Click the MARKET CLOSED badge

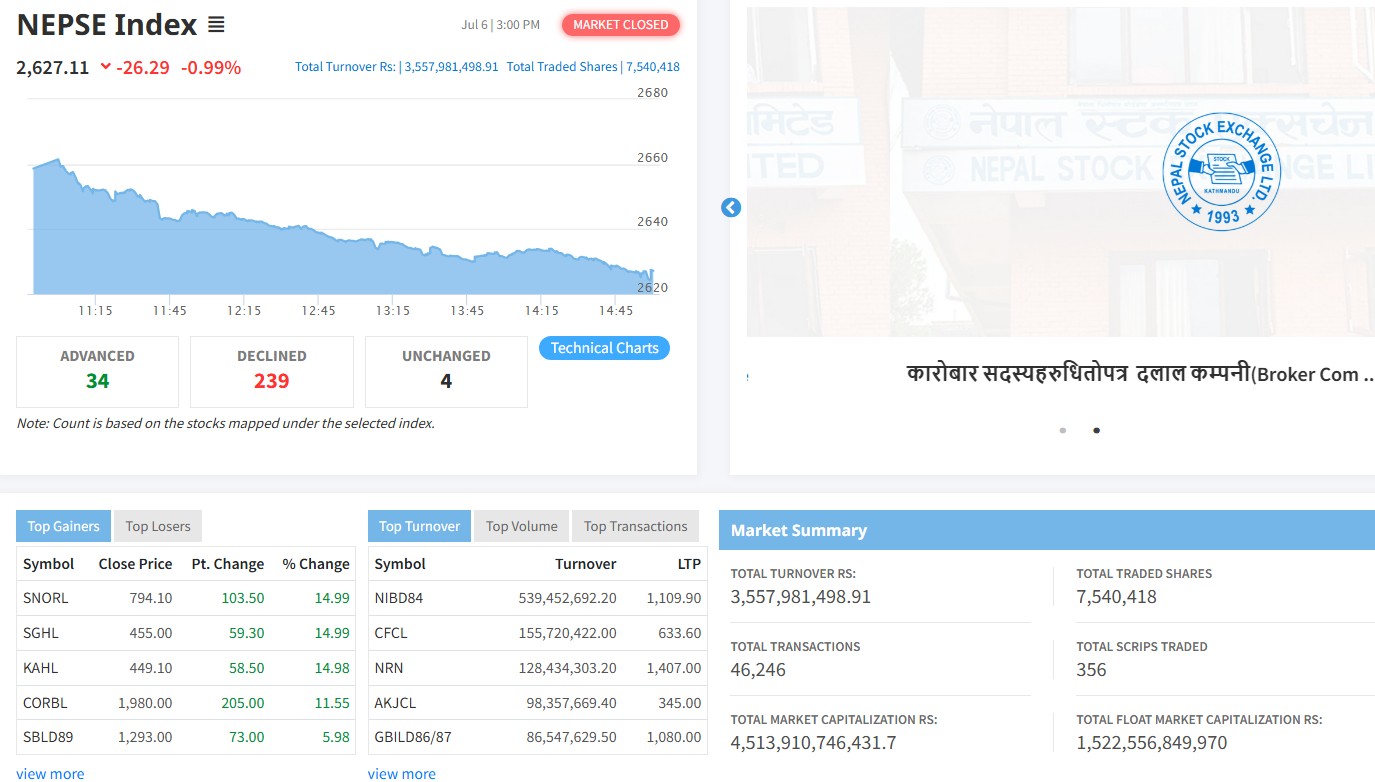pyautogui.click(x=620, y=25)
